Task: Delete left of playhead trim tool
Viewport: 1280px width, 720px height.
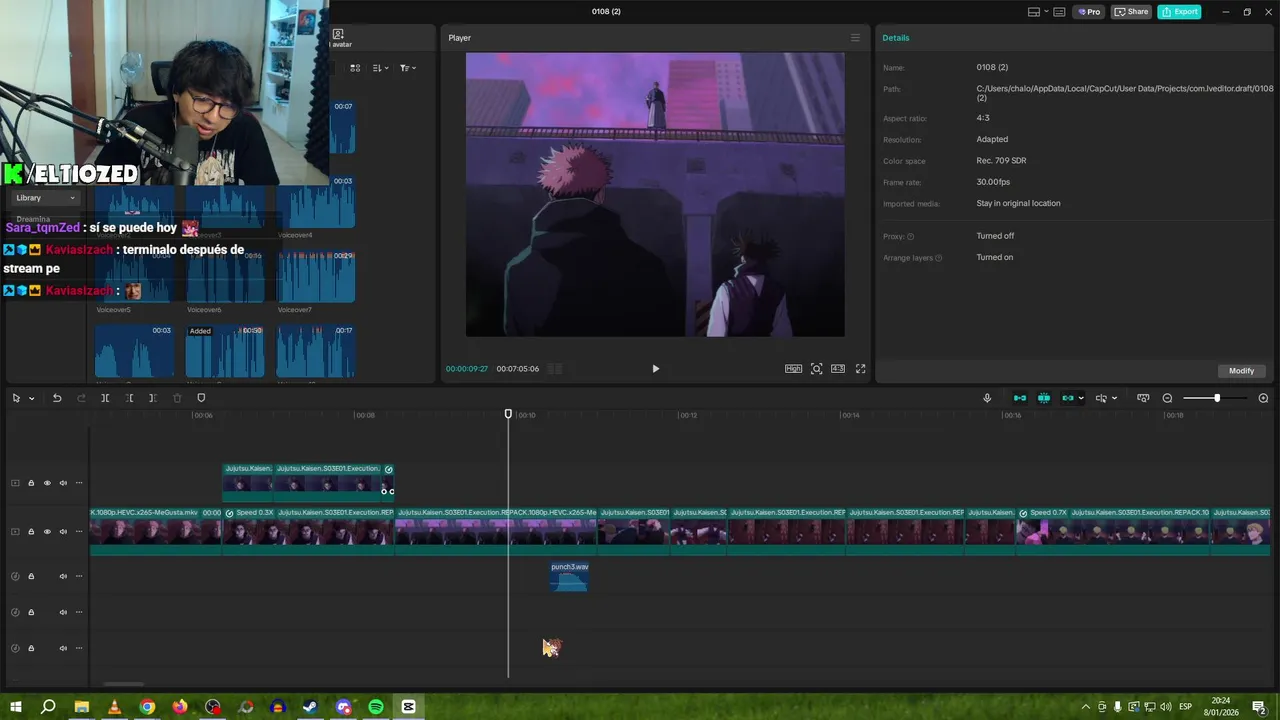Action: click(x=129, y=398)
